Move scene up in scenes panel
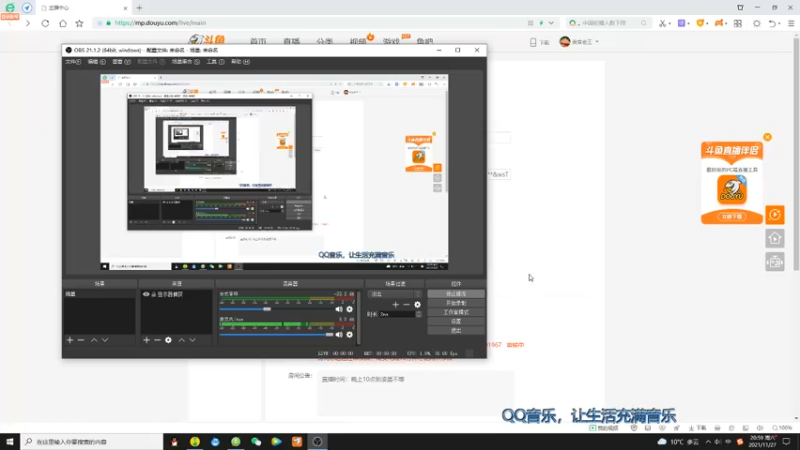The image size is (800, 450). pos(94,340)
